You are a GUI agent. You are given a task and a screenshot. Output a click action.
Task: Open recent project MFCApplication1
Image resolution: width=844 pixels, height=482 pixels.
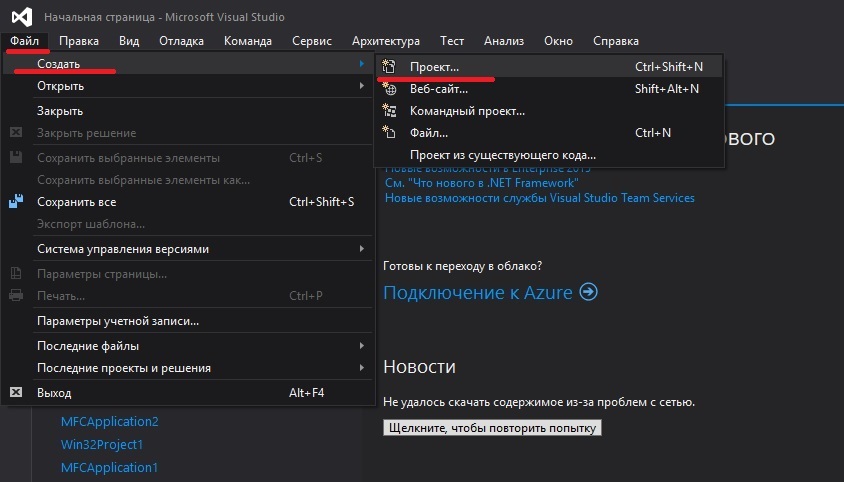[109, 467]
